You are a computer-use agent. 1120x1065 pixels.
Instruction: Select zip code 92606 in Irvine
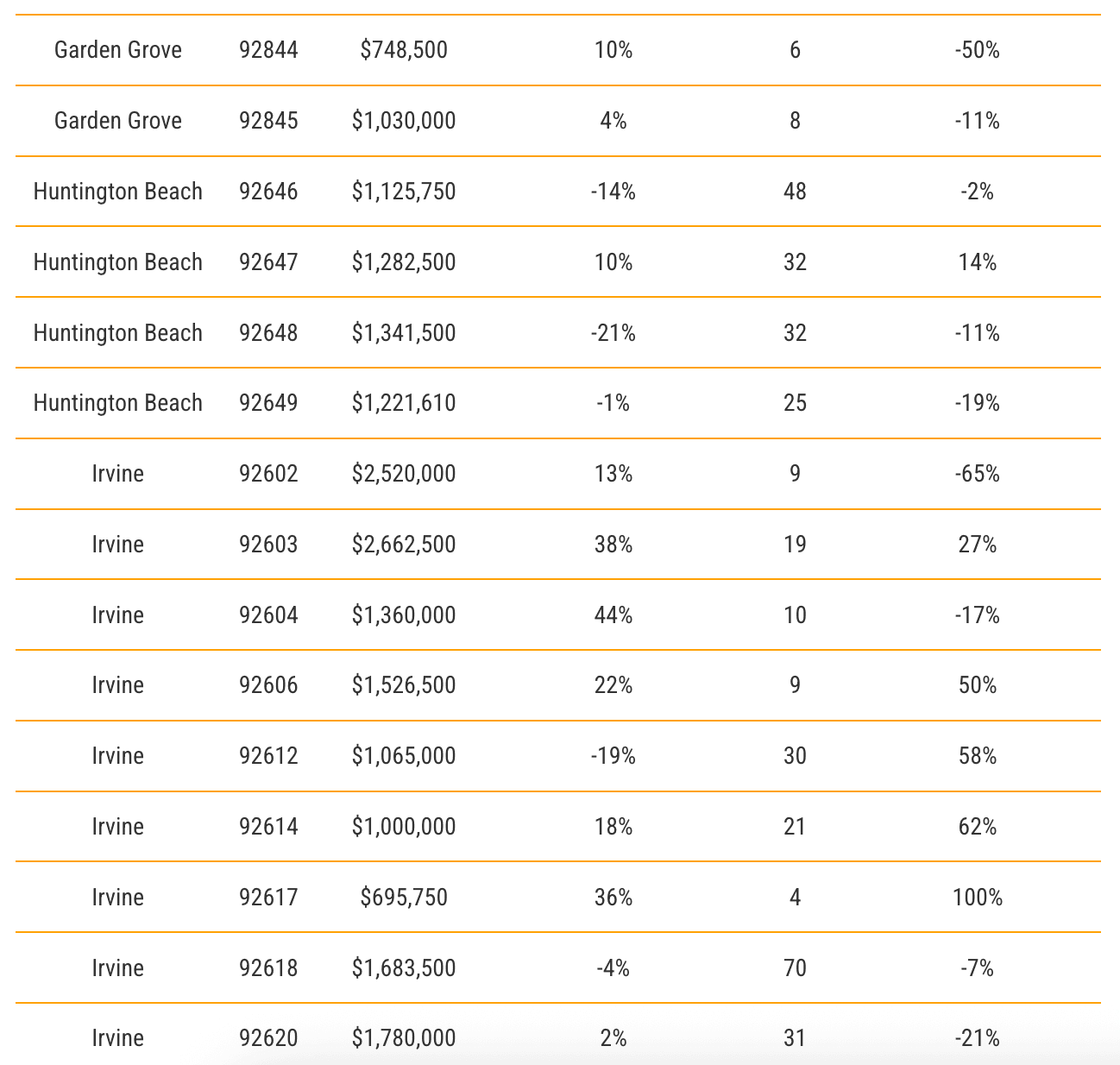(x=268, y=685)
